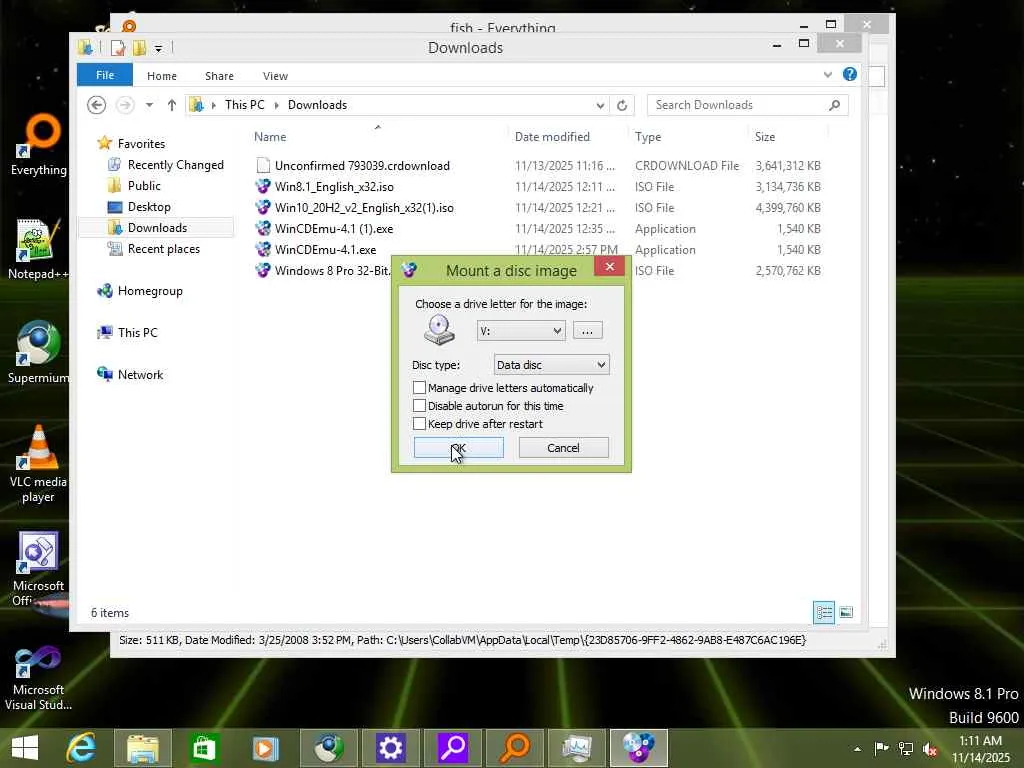This screenshot has height=768, width=1024.
Task: Click the muted volume tray icon
Action: tap(929, 749)
